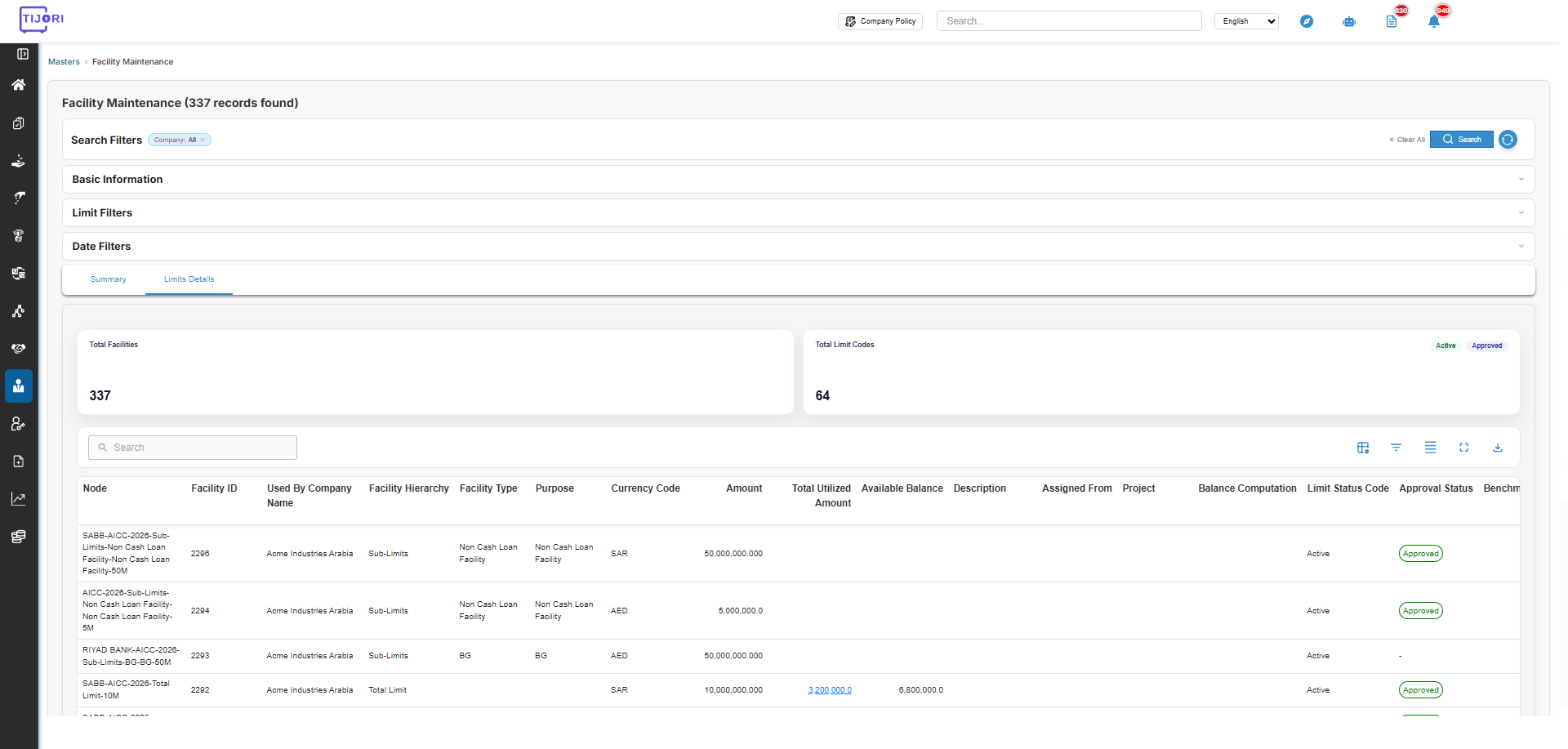This screenshot has width=1568, height=749.
Task: Click the highlighted Masters sidebar icon
Action: pyautogui.click(x=19, y=386)
